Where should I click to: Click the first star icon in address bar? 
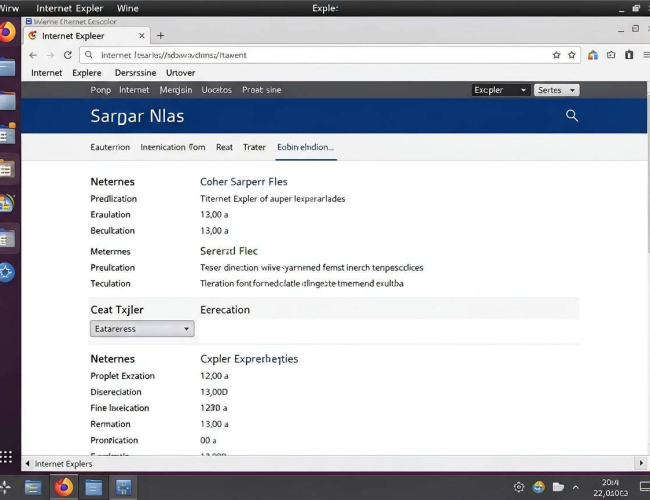[x=556, y=55]
